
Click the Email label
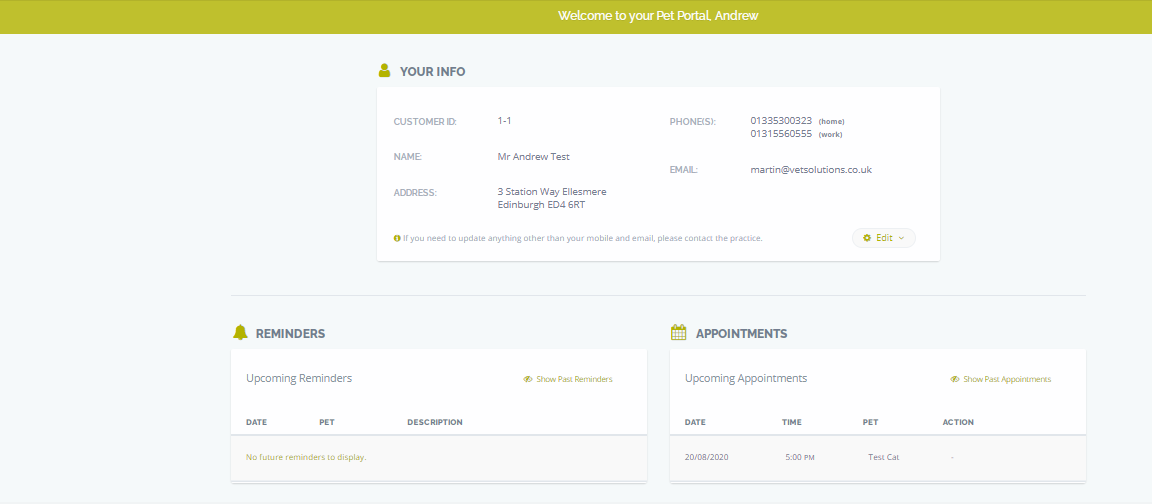(x=683, y=170)
